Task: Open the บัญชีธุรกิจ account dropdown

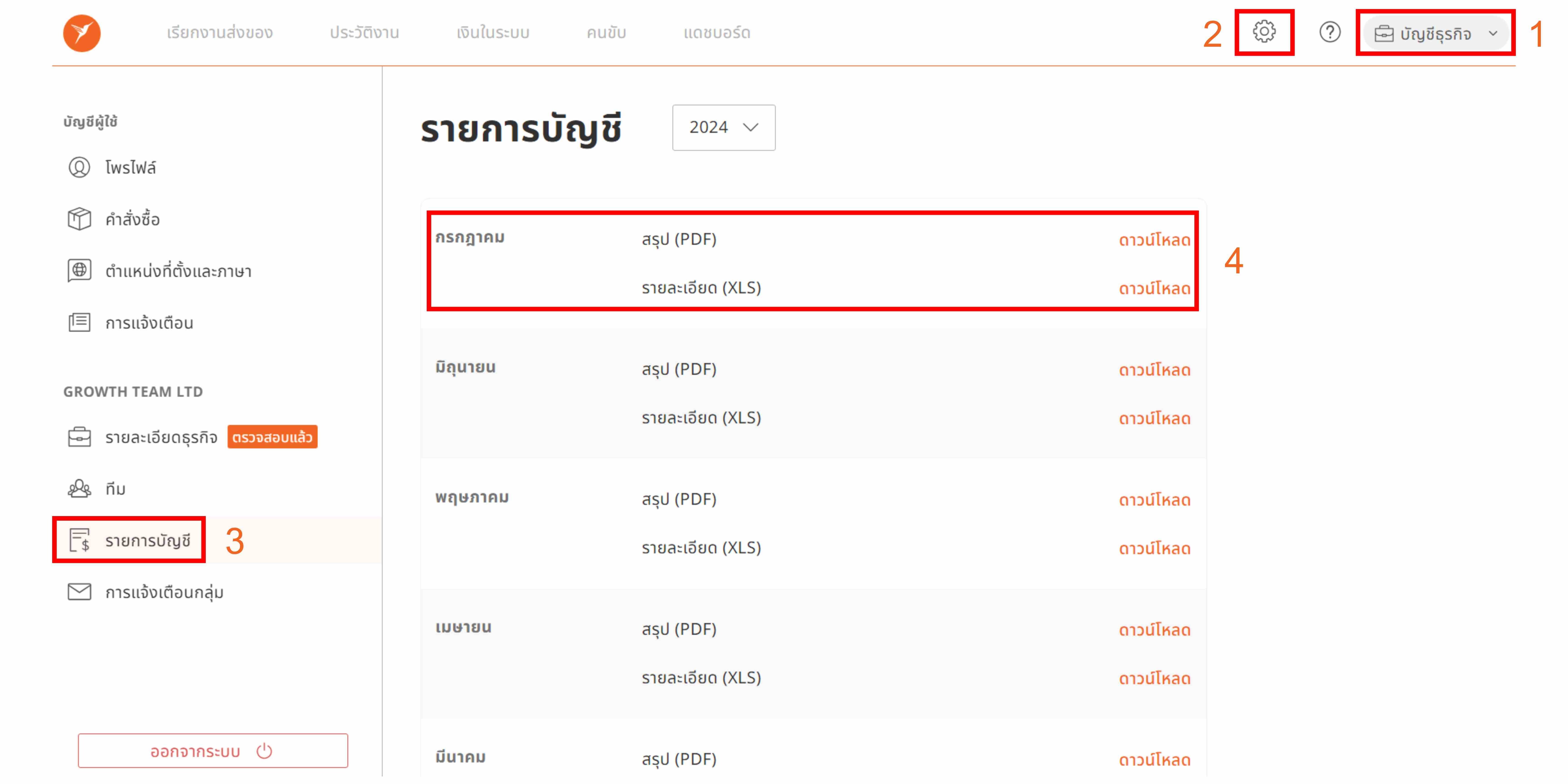Action: coord(1436,34)
